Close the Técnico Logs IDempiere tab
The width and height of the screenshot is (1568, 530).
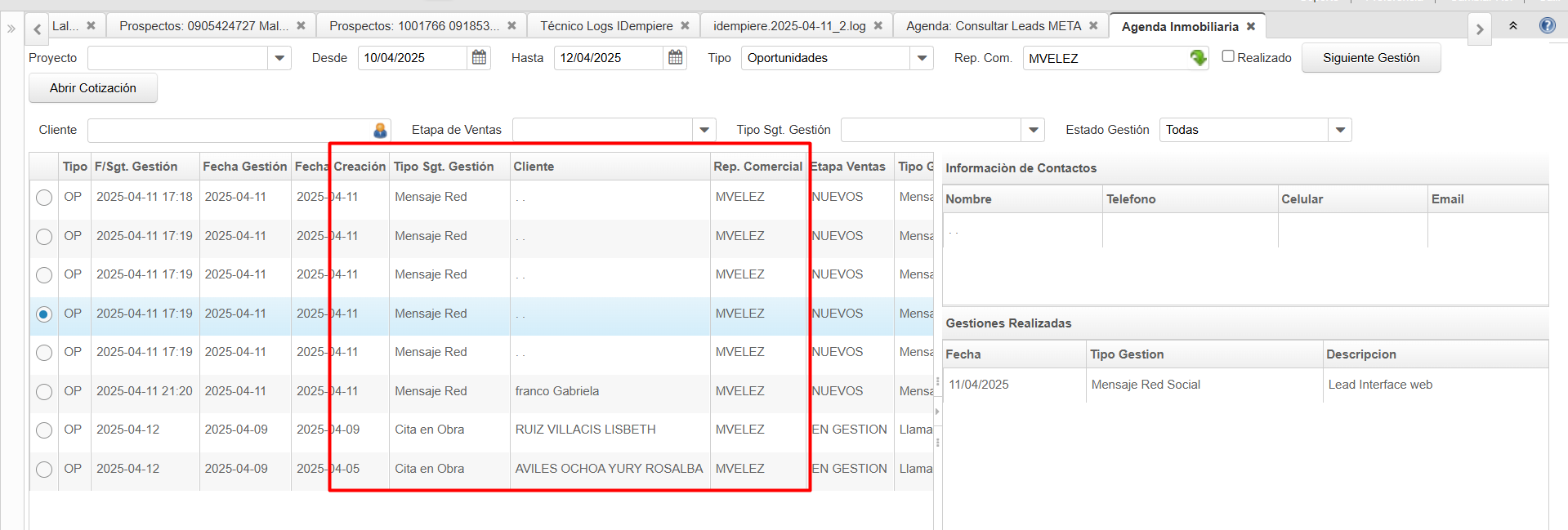coord(685,26)
